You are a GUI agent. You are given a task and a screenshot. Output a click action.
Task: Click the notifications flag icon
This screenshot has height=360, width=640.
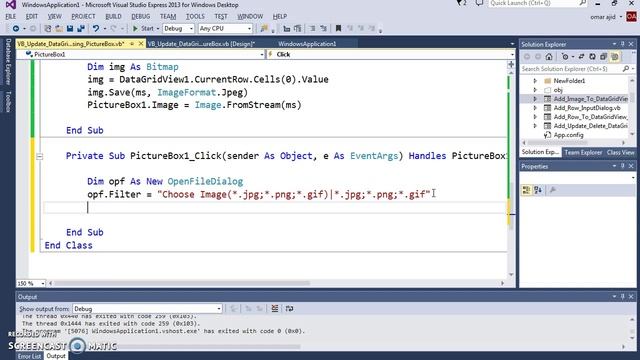(x=461, y=3)
